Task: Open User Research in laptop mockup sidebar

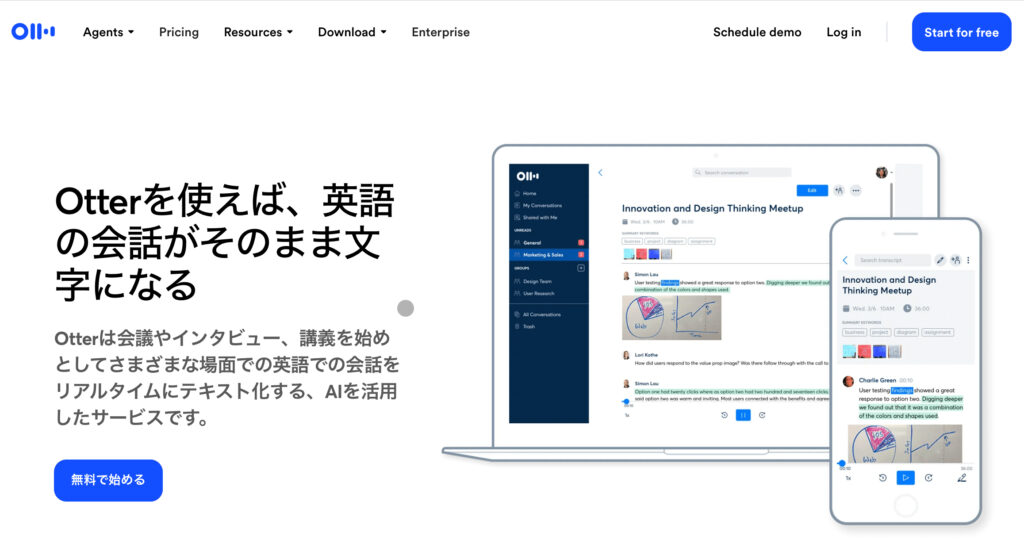Action: 535,293
